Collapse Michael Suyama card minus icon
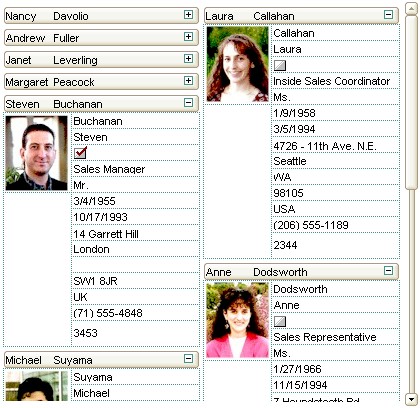The height and width of the screenshot is (408, 420). [188, 359]
